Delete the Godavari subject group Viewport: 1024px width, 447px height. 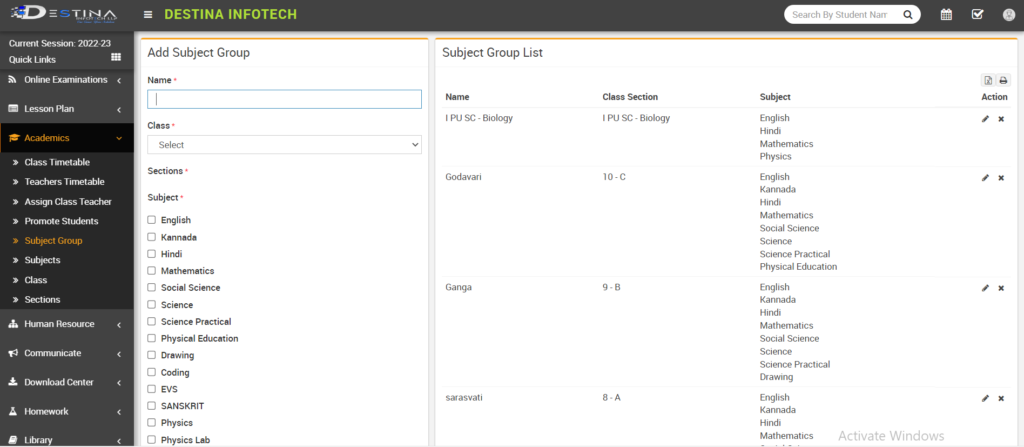click(x=1001, y=178)
